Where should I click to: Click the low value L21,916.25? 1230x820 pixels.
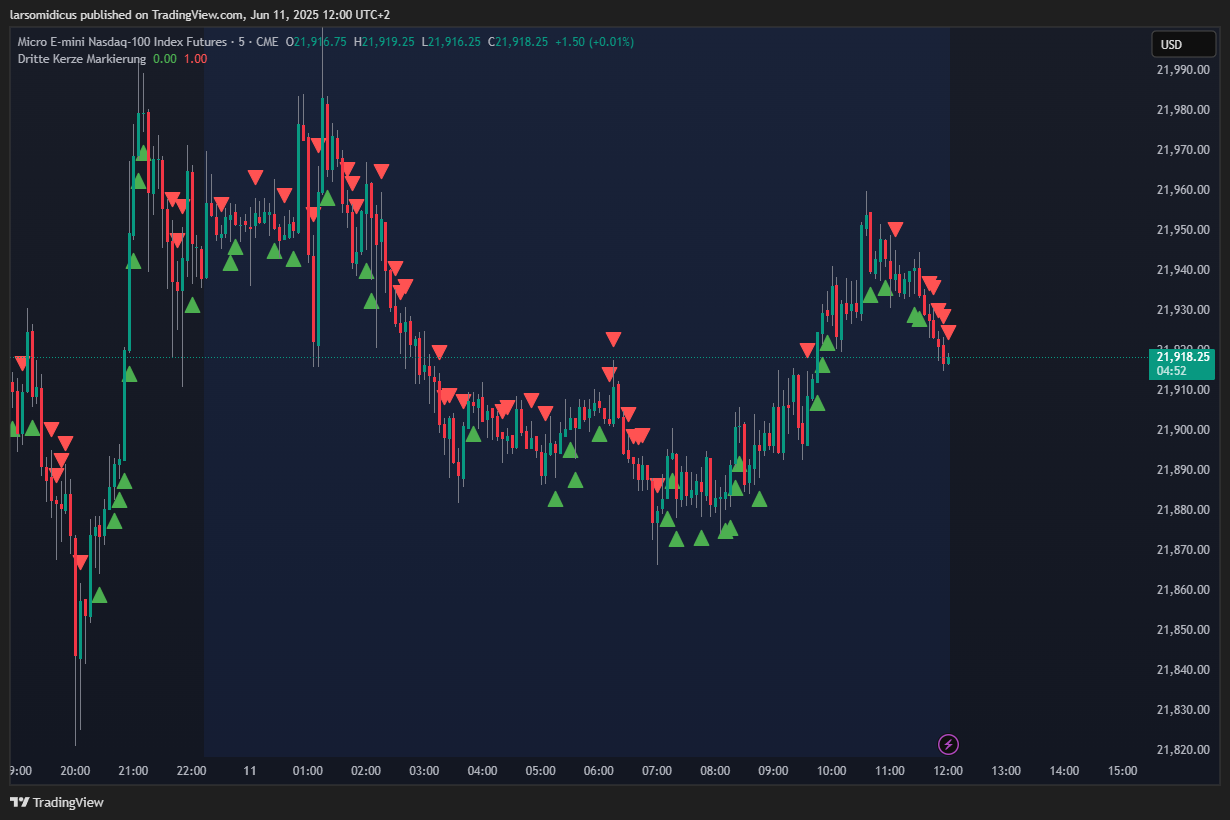click(451, 42)
